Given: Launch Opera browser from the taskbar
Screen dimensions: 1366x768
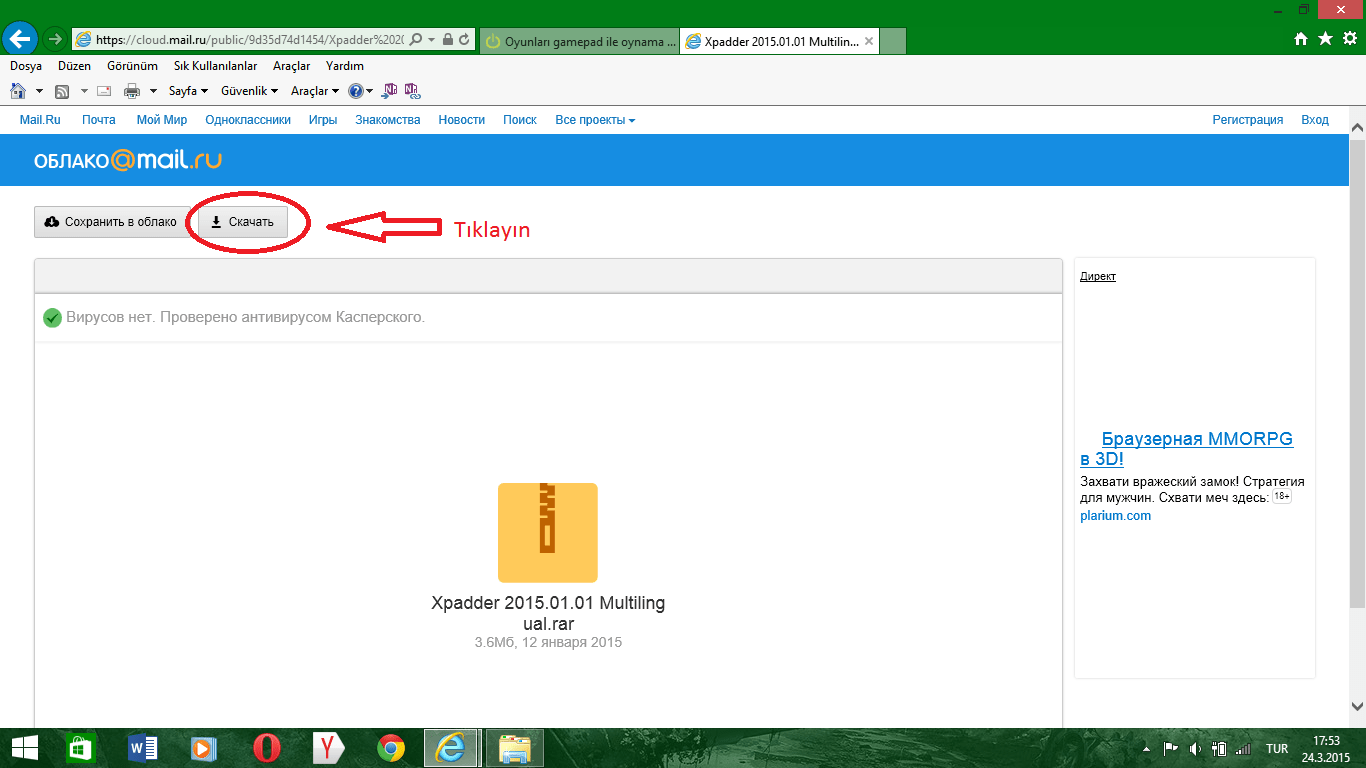Looking at the screenshot, I should pos(266,748).
